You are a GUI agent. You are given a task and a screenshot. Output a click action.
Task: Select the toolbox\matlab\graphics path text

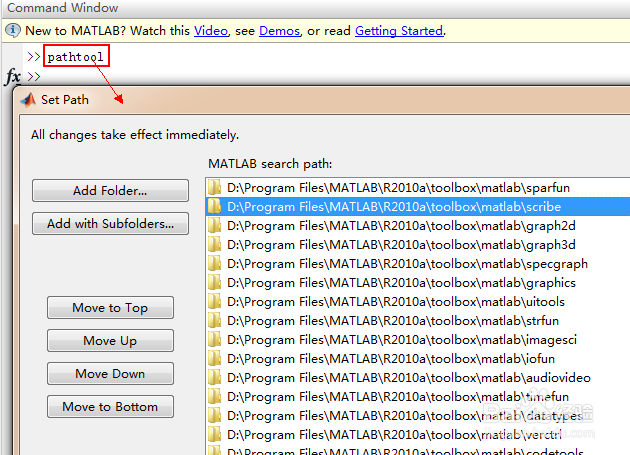[x=401, y=283]
